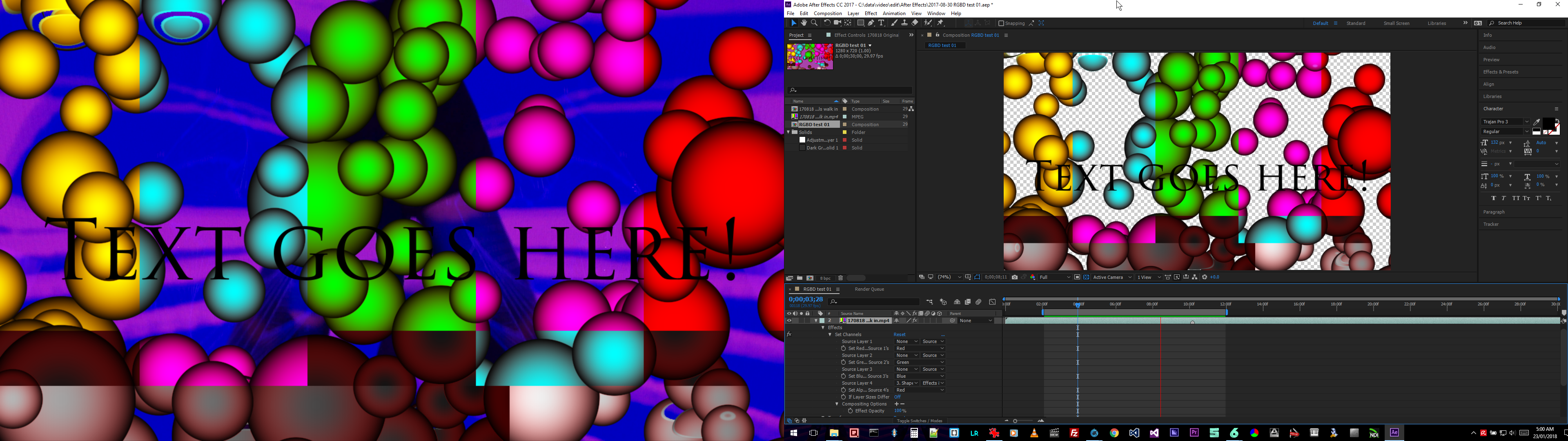Take snapshot with camera icon in viewer
Screen dimensions: 1568x441
coord(1015,277)
